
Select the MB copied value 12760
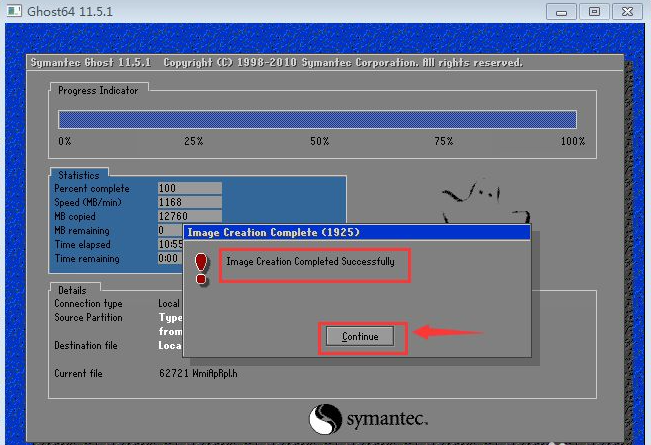pos(189,216)
